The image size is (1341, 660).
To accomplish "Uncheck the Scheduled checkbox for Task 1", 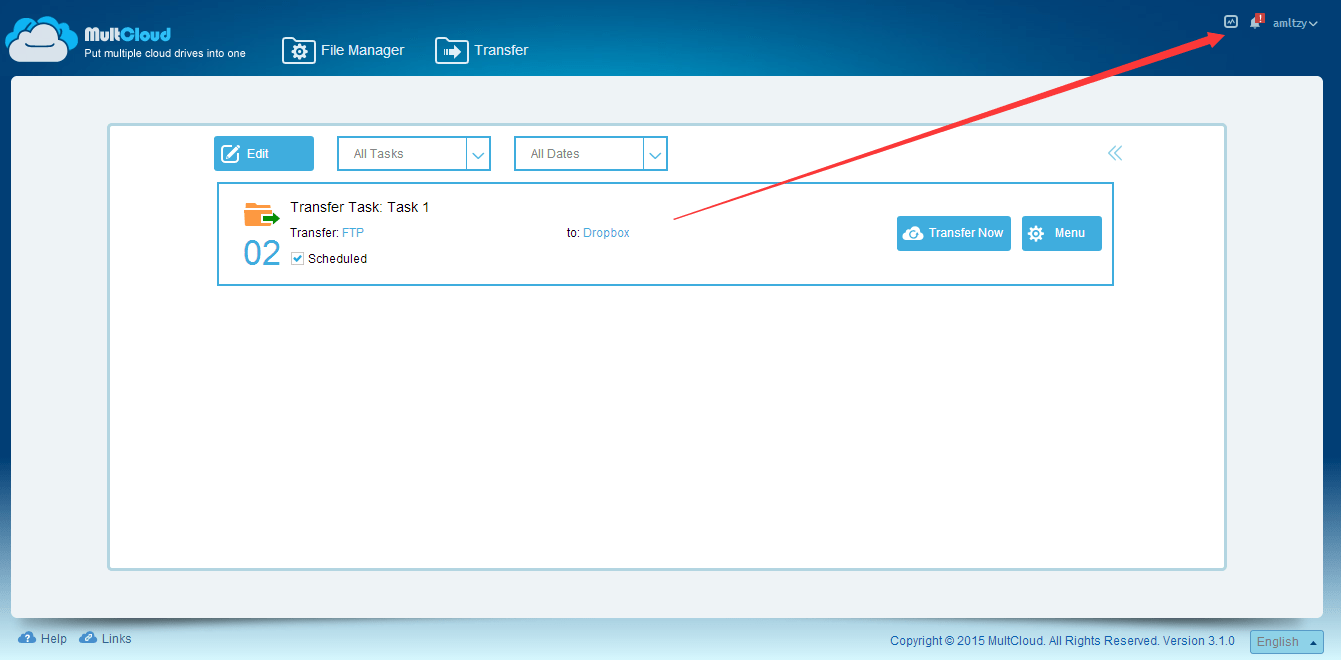I will [x=297, y=258].
